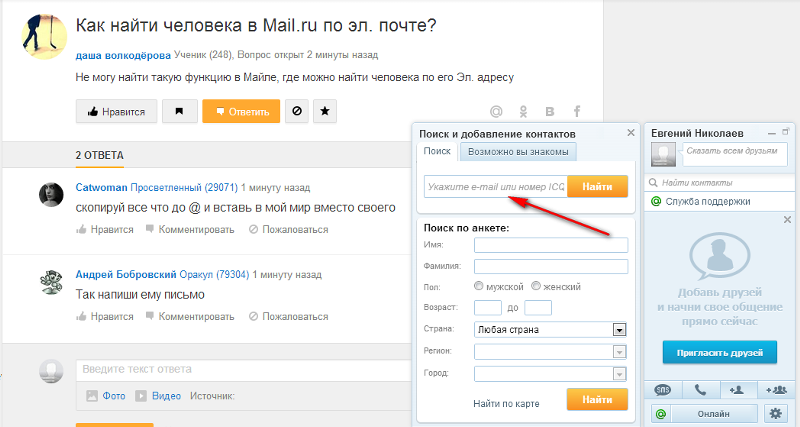800x427 pixels.
Task: Click the bookmark flag icon under the question
Action: pos(180,111)
